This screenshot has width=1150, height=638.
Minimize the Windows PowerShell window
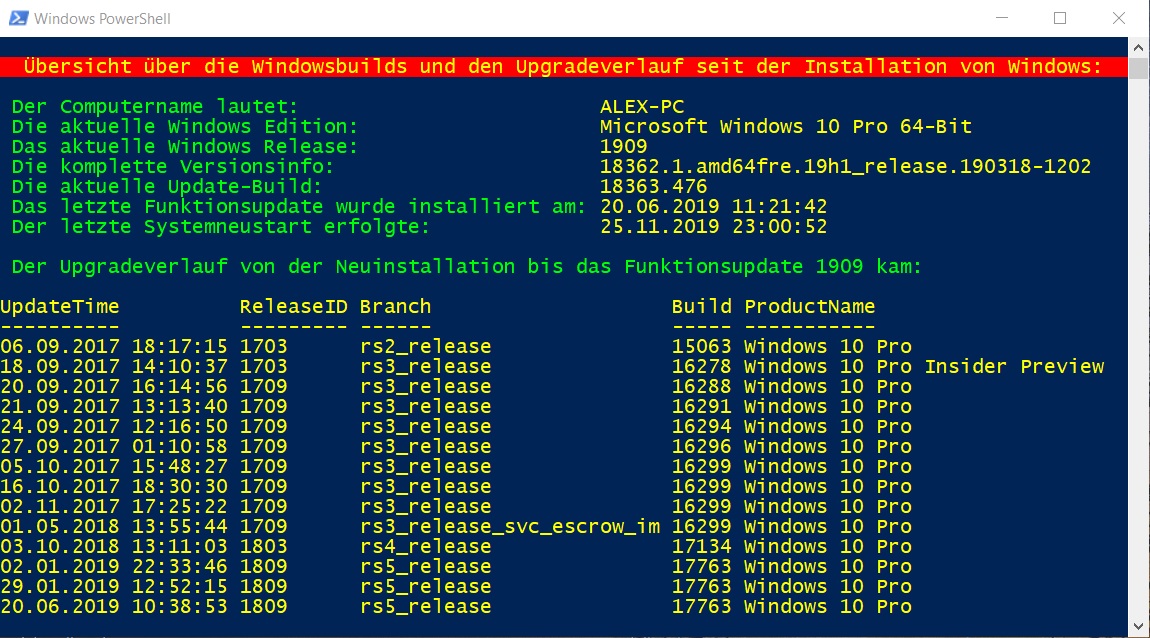point(1002,18)
